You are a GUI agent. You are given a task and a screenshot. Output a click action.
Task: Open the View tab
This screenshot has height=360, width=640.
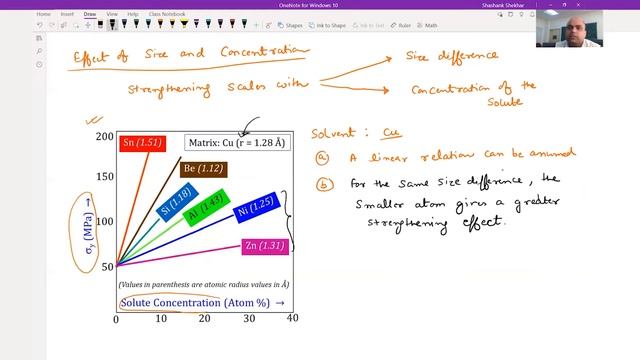pyautogui.click(x=112, y=14)
